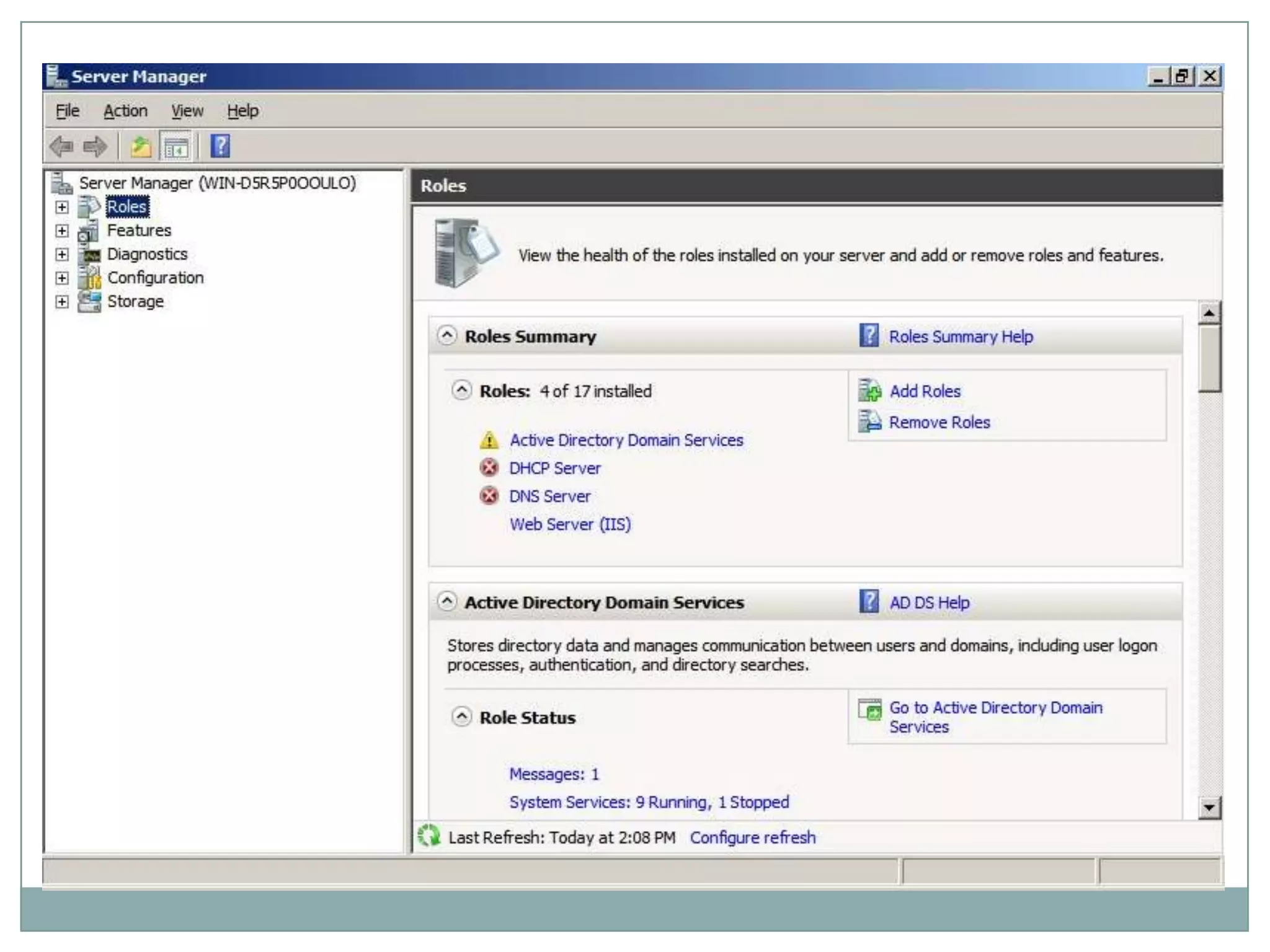Collapse the Active Directory Domain Services section
This screenshot has width=1270, height=952.
[446, 601]
